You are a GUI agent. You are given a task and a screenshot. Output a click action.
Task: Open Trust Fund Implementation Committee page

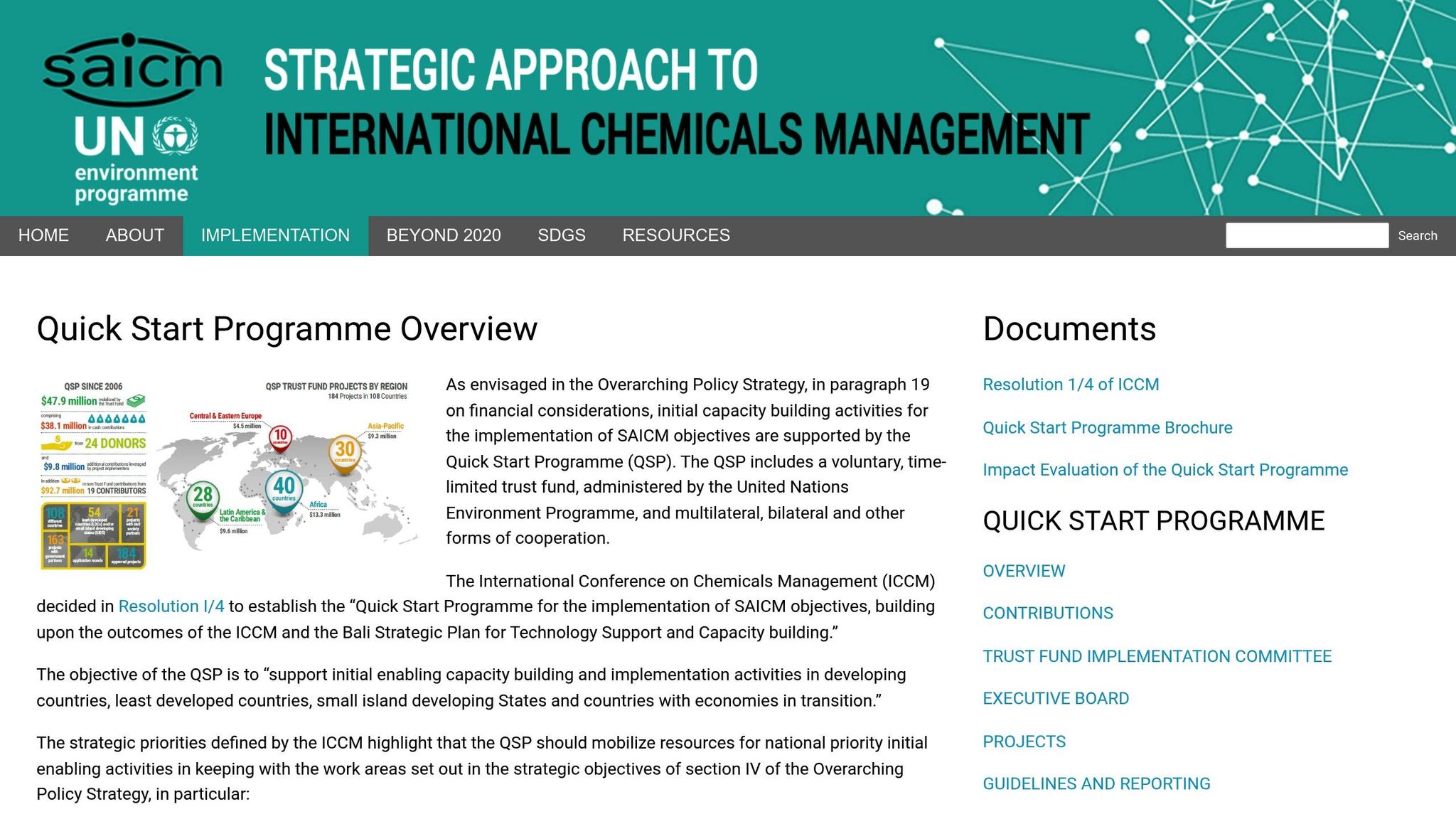(1156, 656)
